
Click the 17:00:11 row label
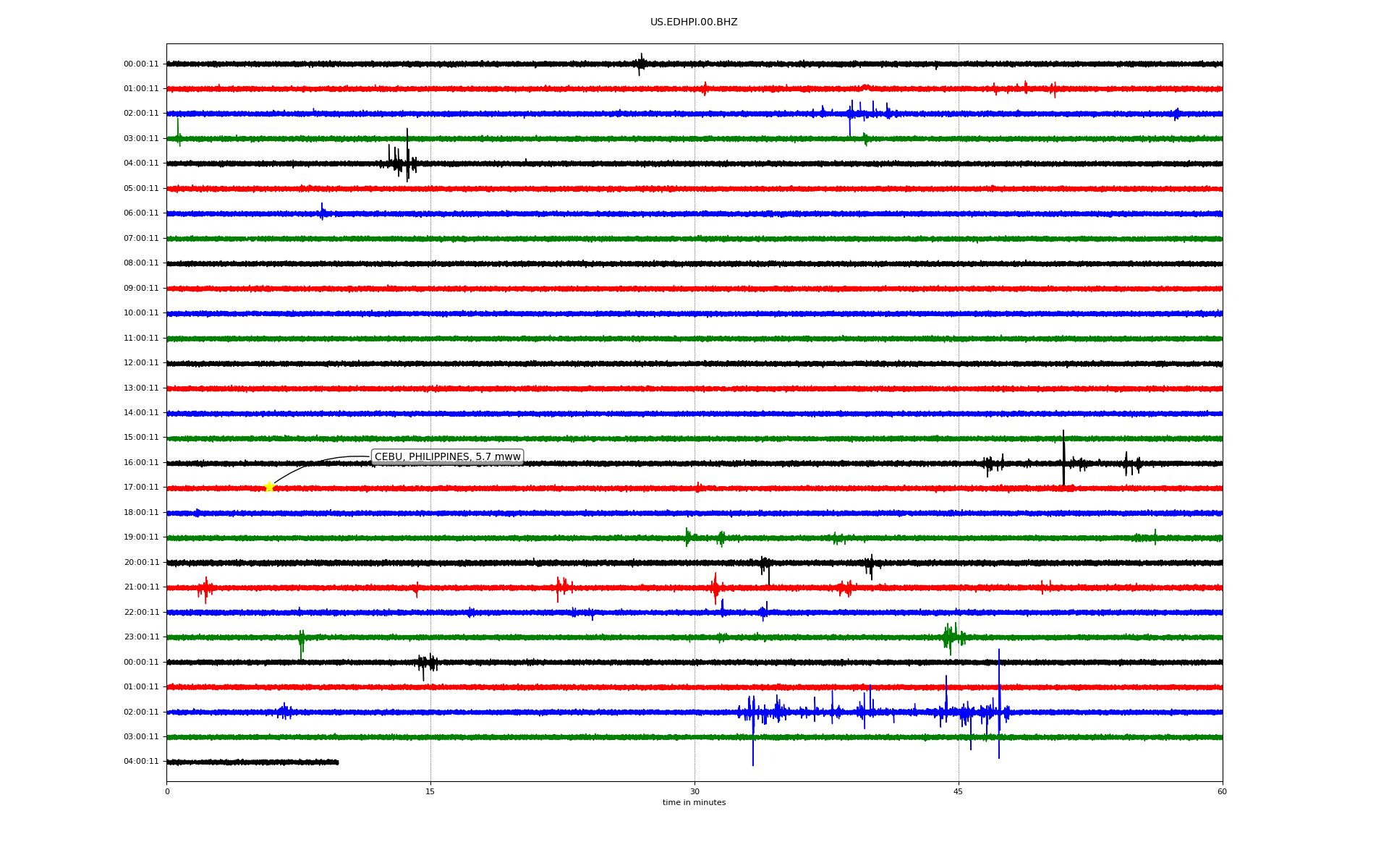point(141,487)
